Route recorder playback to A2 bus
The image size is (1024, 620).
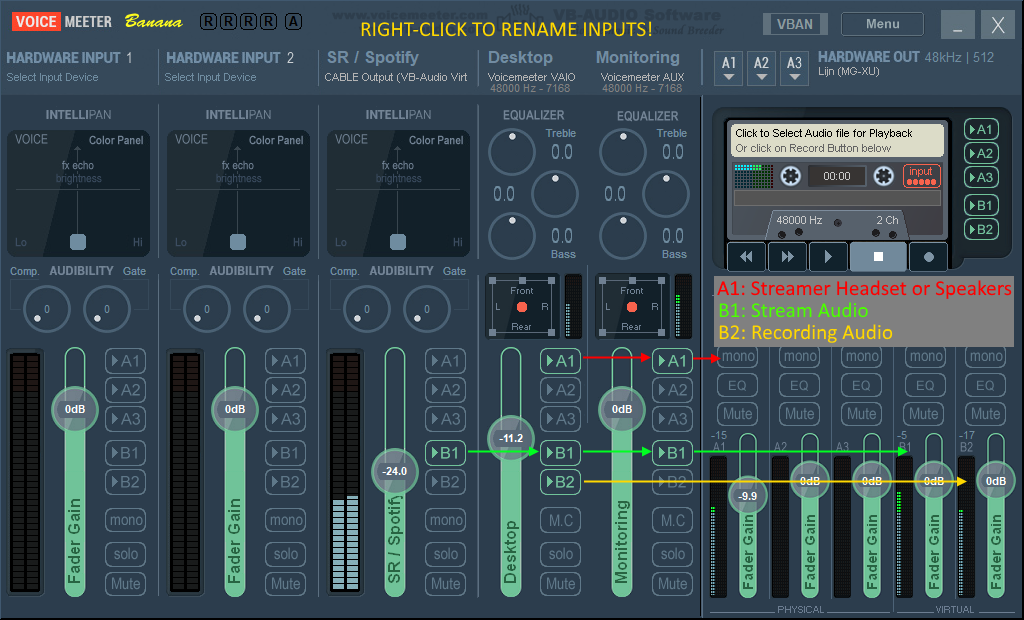click(981, 154)
